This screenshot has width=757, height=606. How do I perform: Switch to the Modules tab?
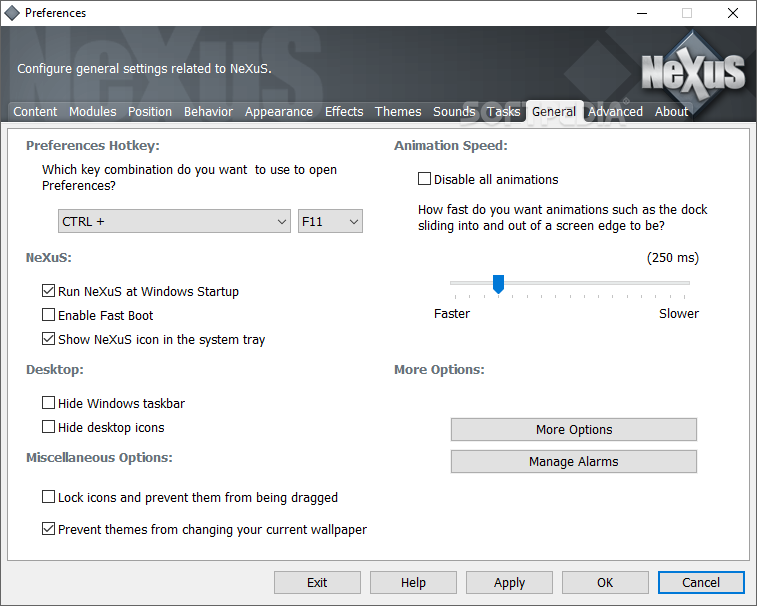click(x=93, y=112)
